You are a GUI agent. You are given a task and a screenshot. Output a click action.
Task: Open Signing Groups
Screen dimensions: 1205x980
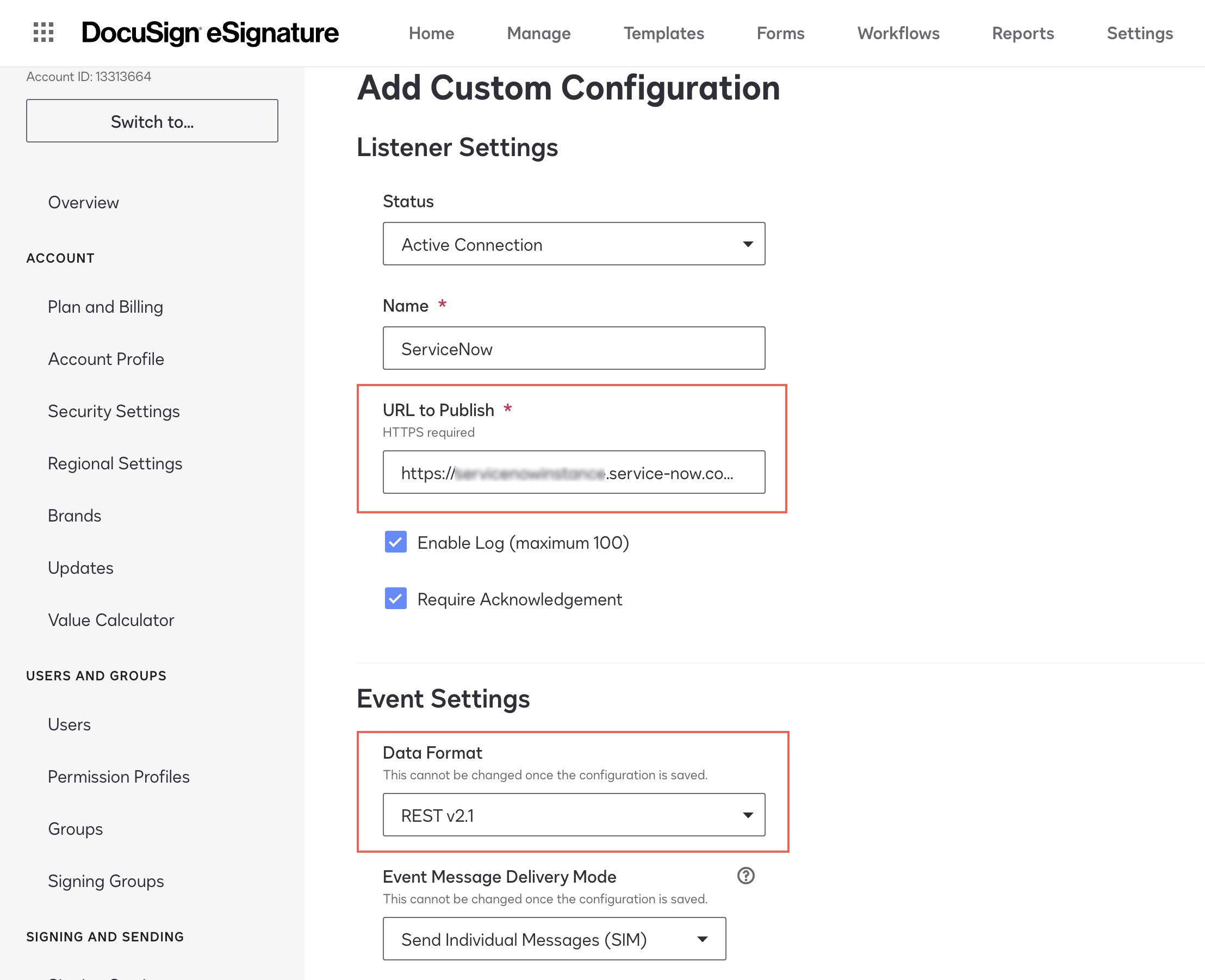coord(106,880)
